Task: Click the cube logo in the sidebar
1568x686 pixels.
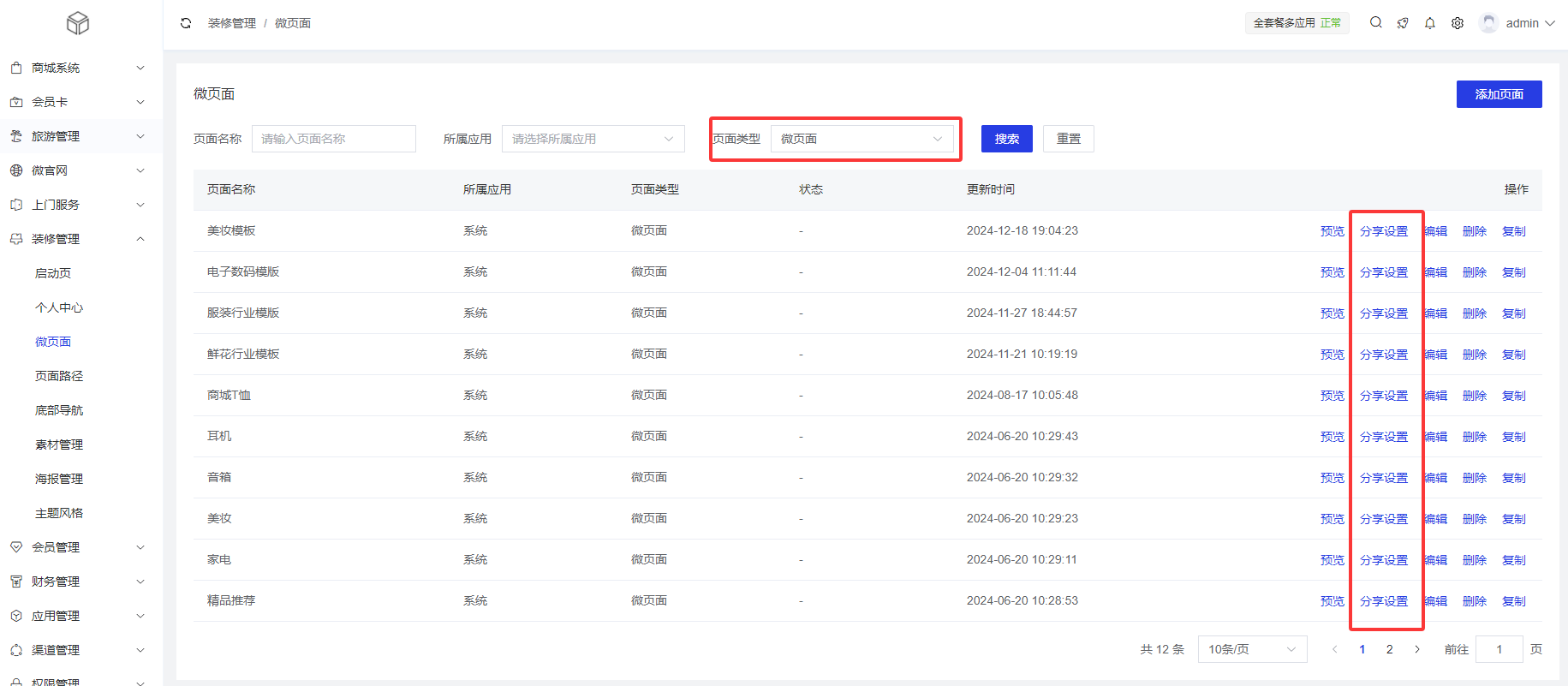Action: tap(78, 23)
